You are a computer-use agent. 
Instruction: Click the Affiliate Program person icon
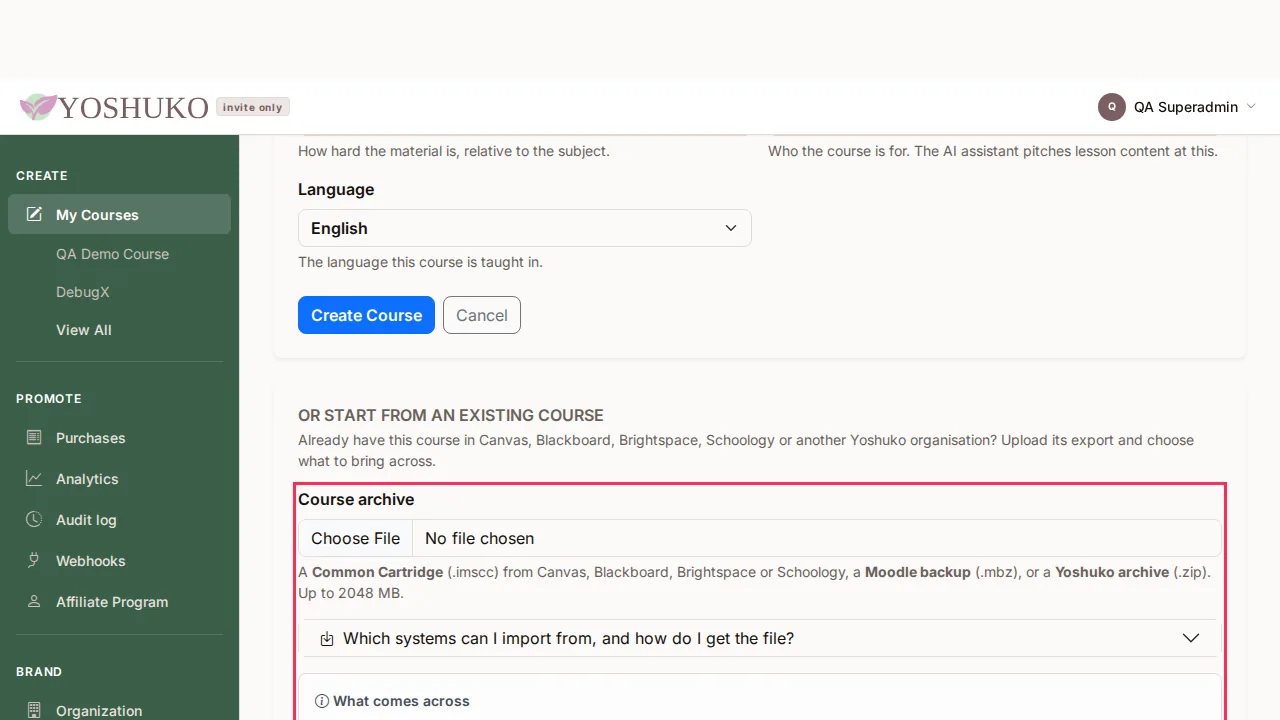click(x=34, y=601)
